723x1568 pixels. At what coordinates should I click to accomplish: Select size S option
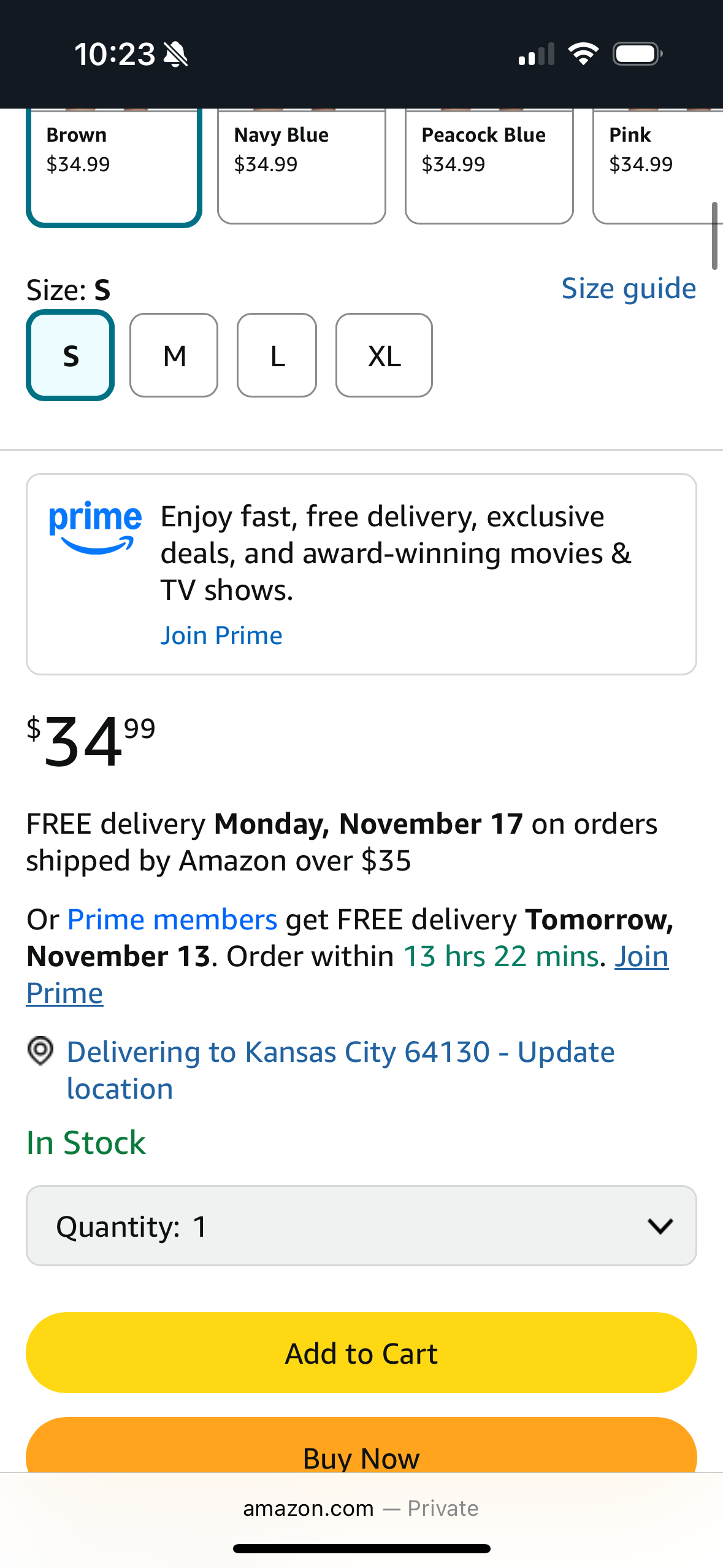click(x=71, y=355)
